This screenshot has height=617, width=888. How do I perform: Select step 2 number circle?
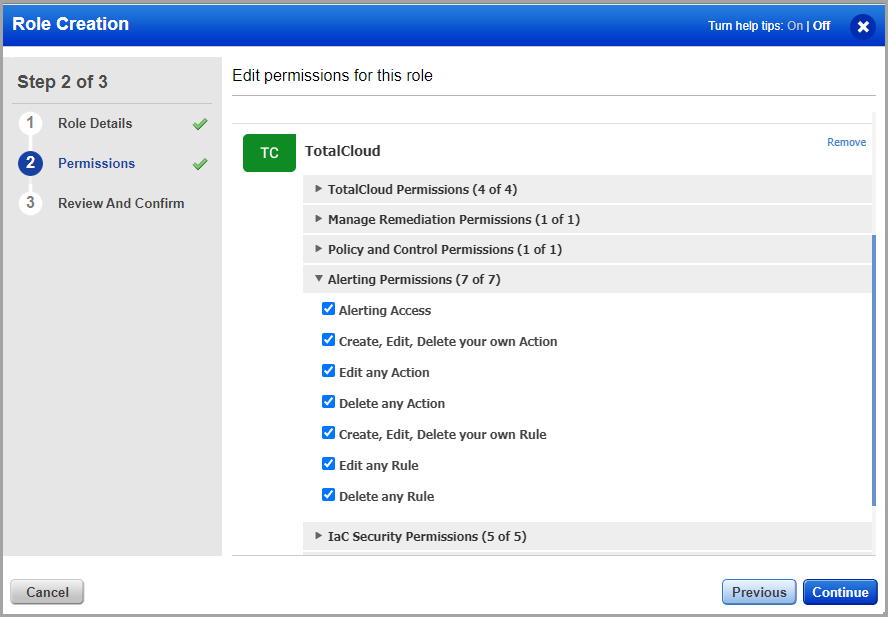point(30,163)
